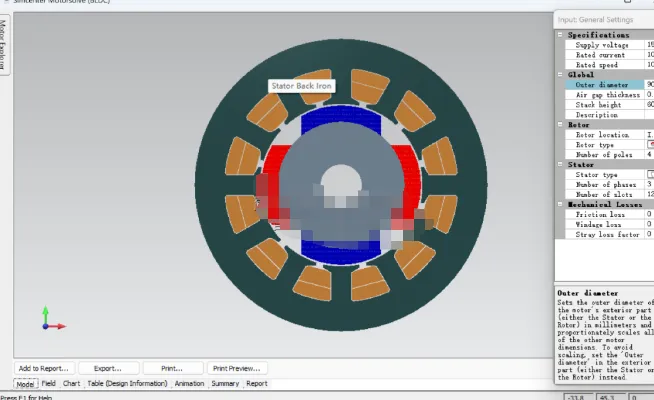The height and width of the screenshot is (400, 654).
Task: Select the Rotor location property
Action: click(605, 135)
